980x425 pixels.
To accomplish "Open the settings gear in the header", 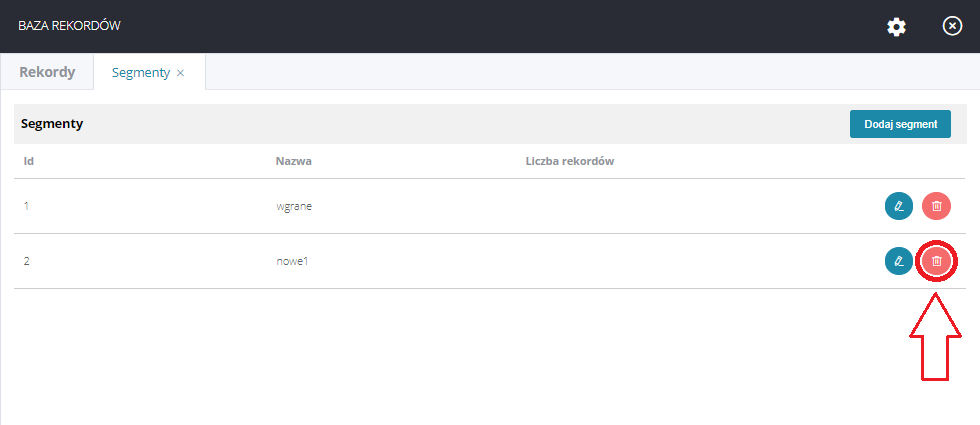I will (x=896, y=27).
